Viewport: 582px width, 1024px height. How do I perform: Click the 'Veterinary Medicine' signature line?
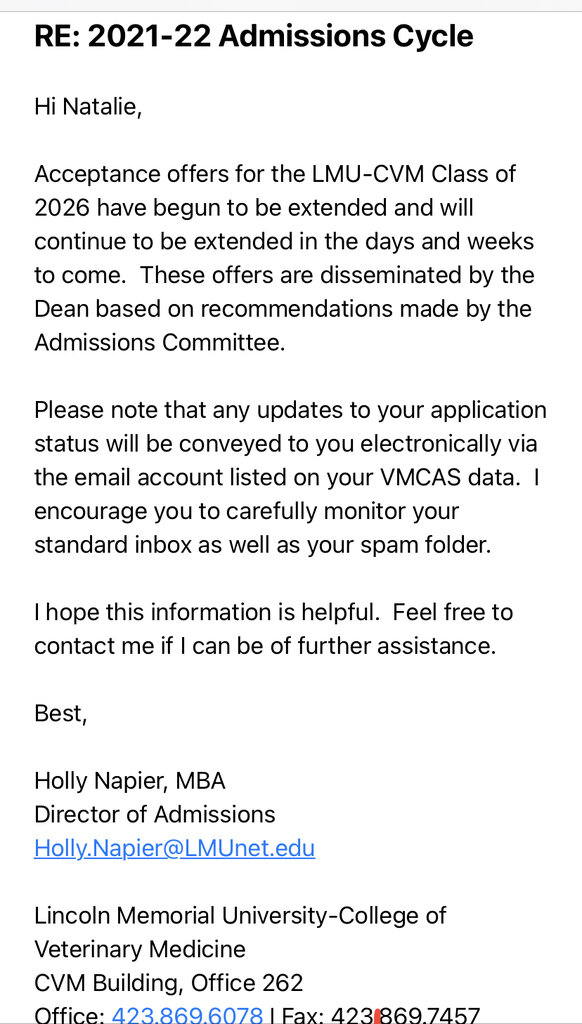tap(140, 949)
